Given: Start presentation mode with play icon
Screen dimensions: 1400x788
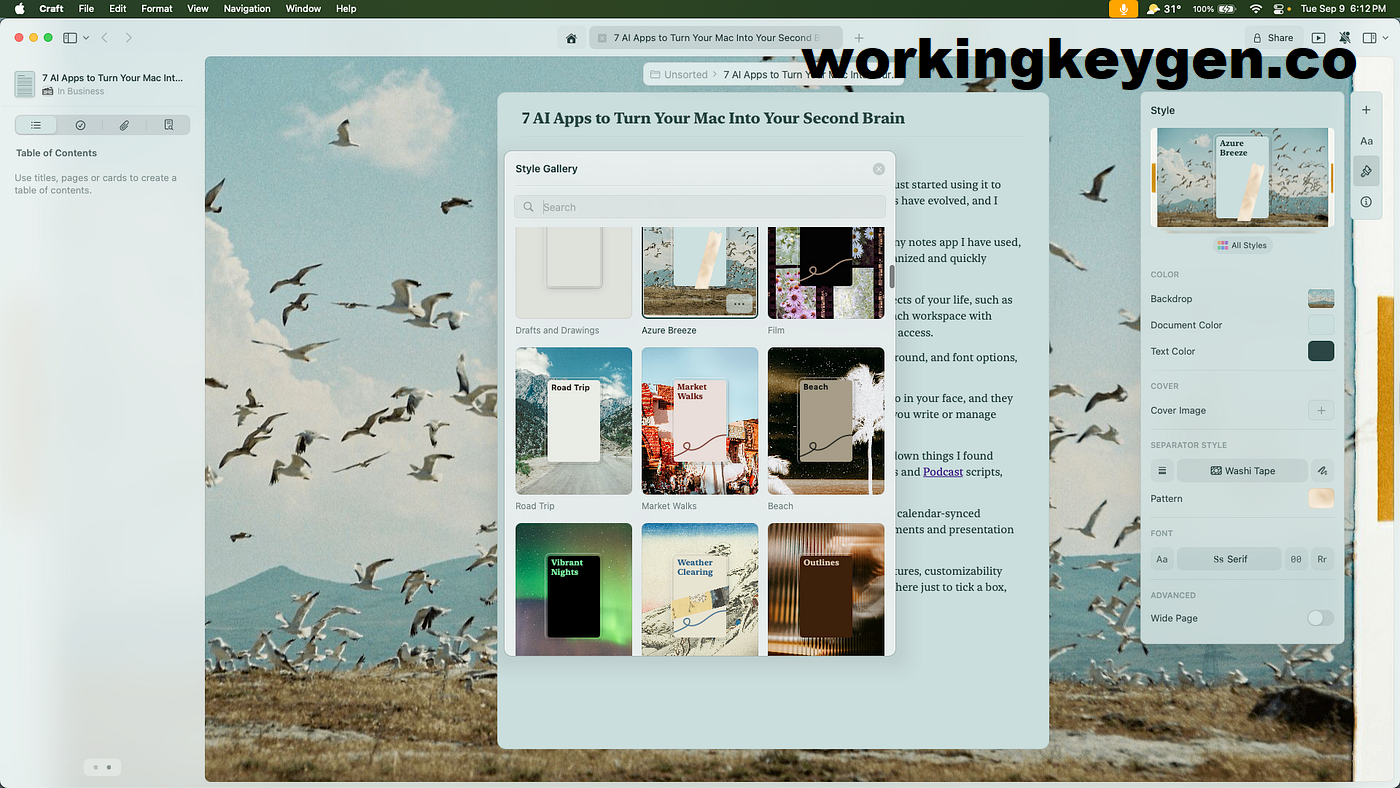Looking at the screenshot, I should pyautogui.click(x=1319, y=38).
